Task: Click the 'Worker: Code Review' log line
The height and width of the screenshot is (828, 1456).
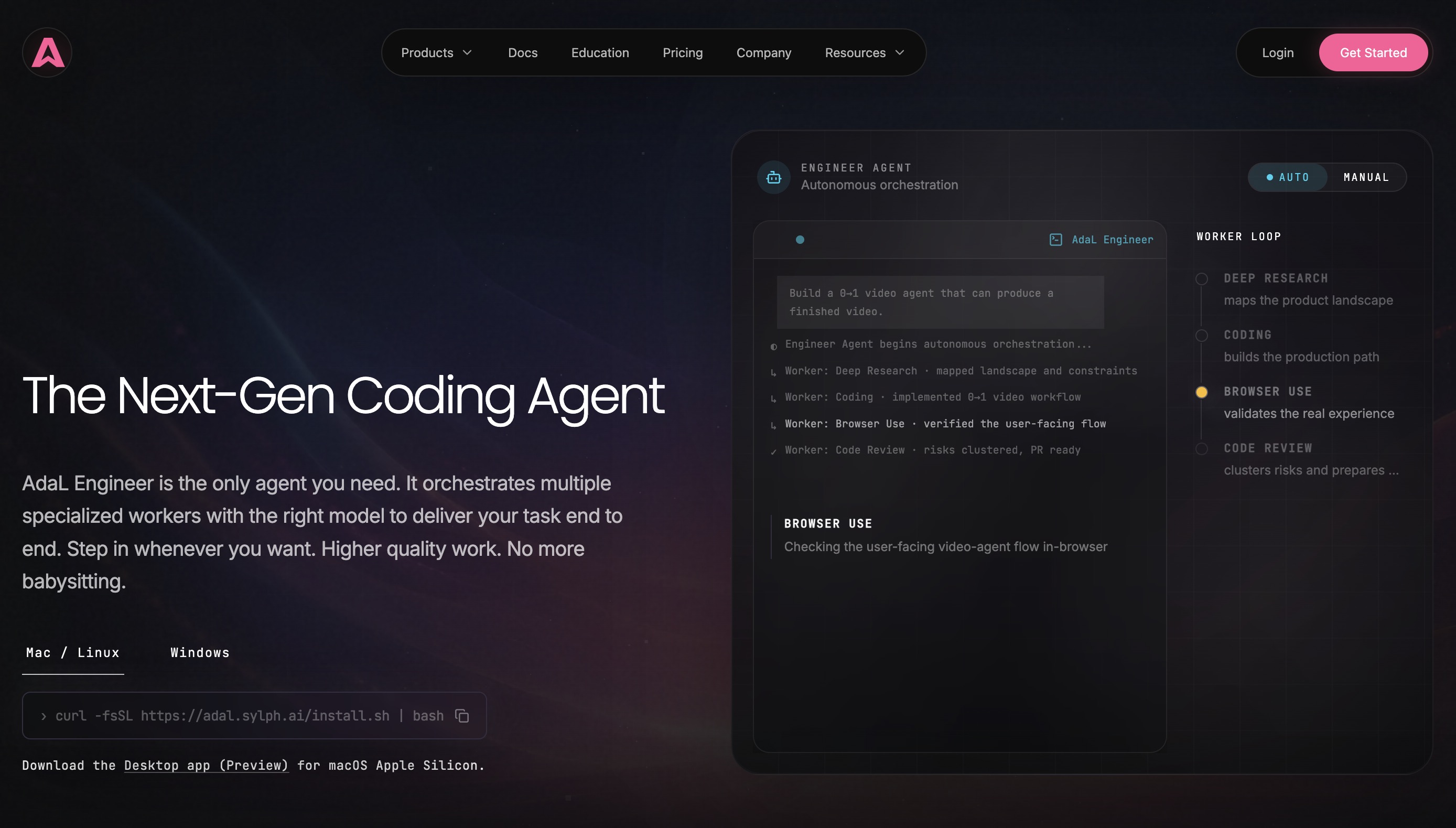Action: tap(932, 450)
